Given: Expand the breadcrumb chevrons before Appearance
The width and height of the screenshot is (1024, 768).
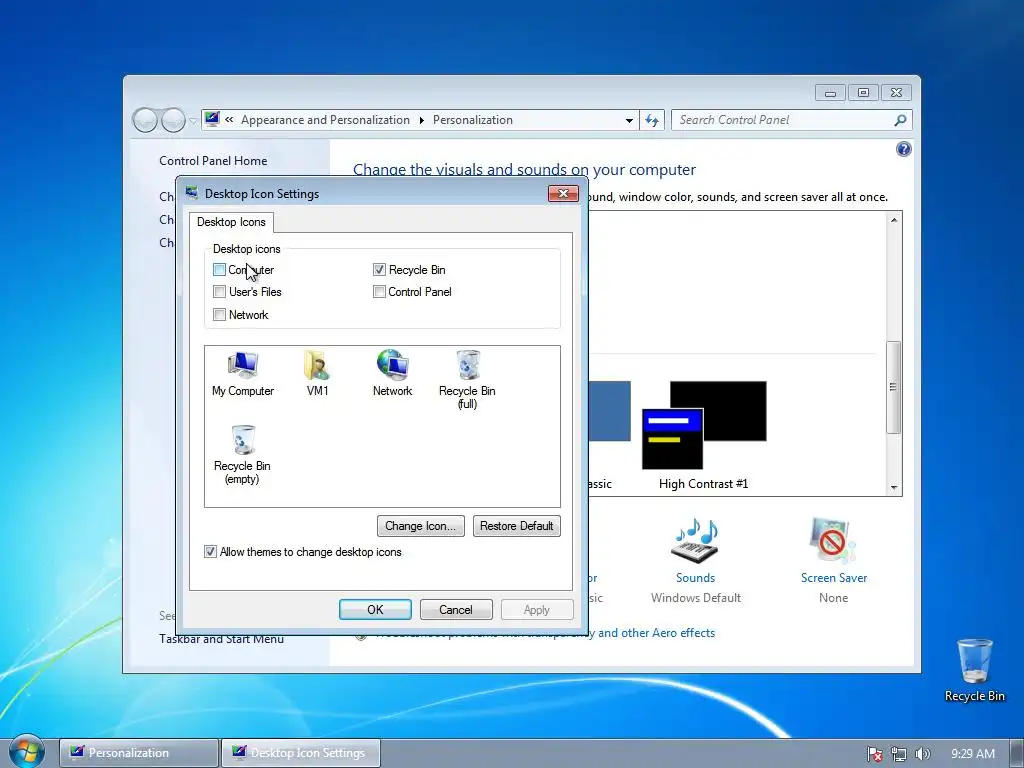Looking at the screenshot, I should coord(229,120).
